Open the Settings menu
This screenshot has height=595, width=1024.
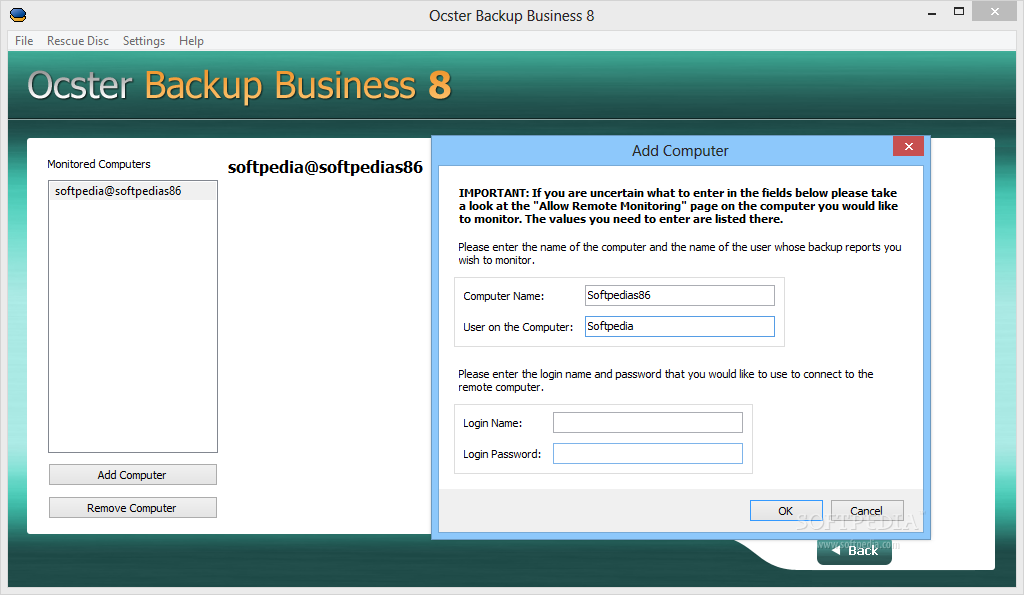point(144,40)
